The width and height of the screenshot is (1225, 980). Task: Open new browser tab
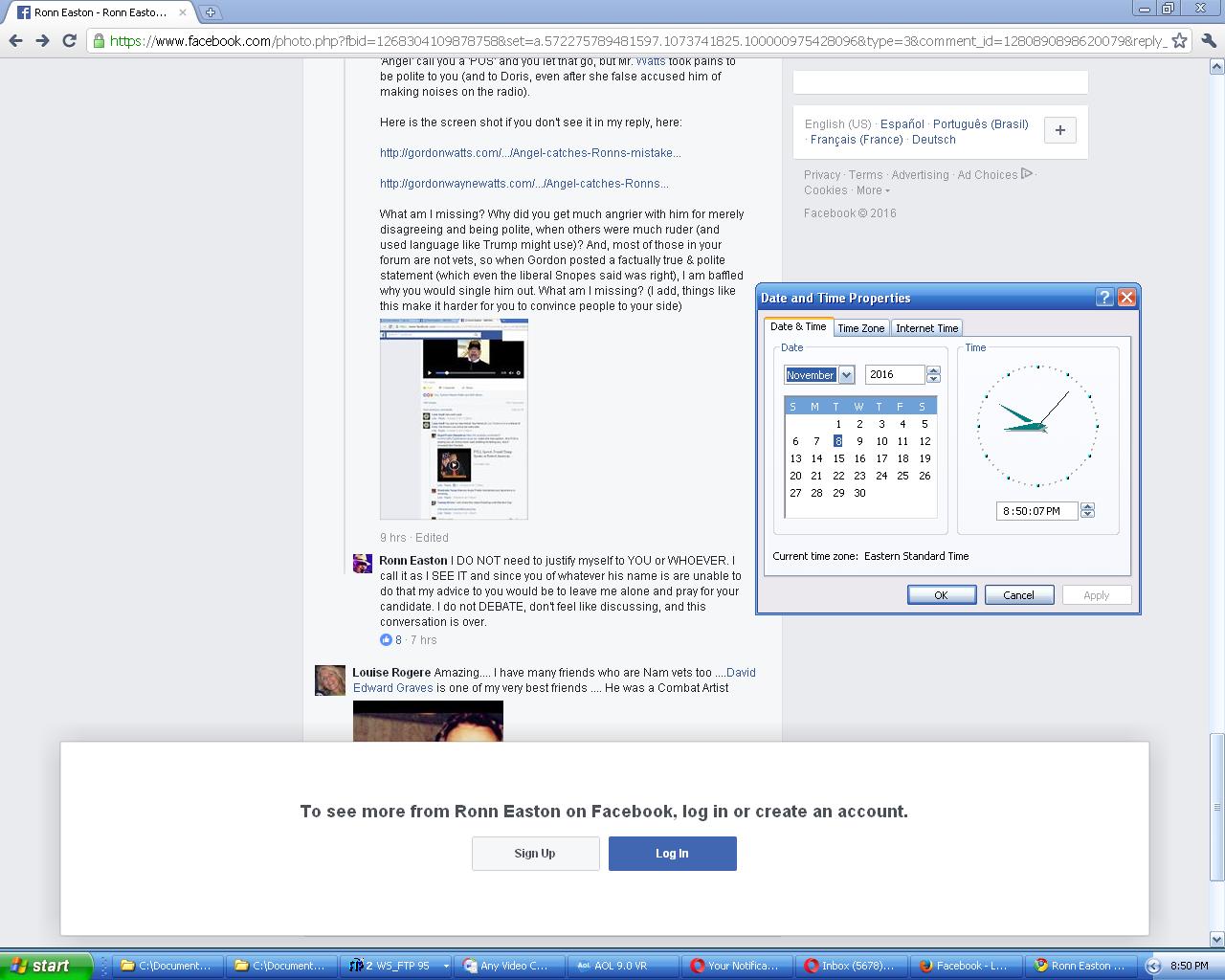click(210, 12)
